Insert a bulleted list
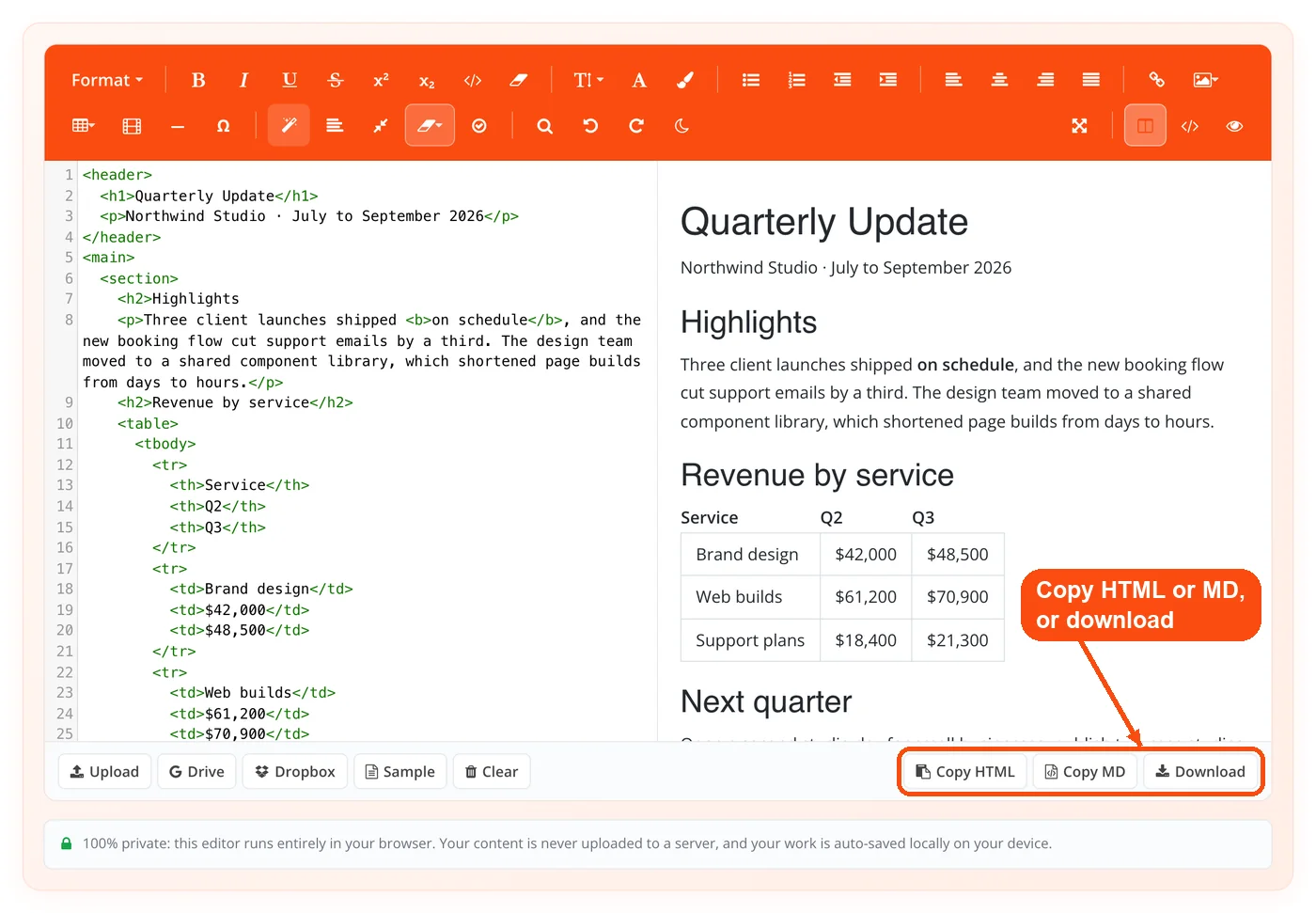Viewport: 1316px width, 913px height. pyautogui.click(x=751, y=80)
